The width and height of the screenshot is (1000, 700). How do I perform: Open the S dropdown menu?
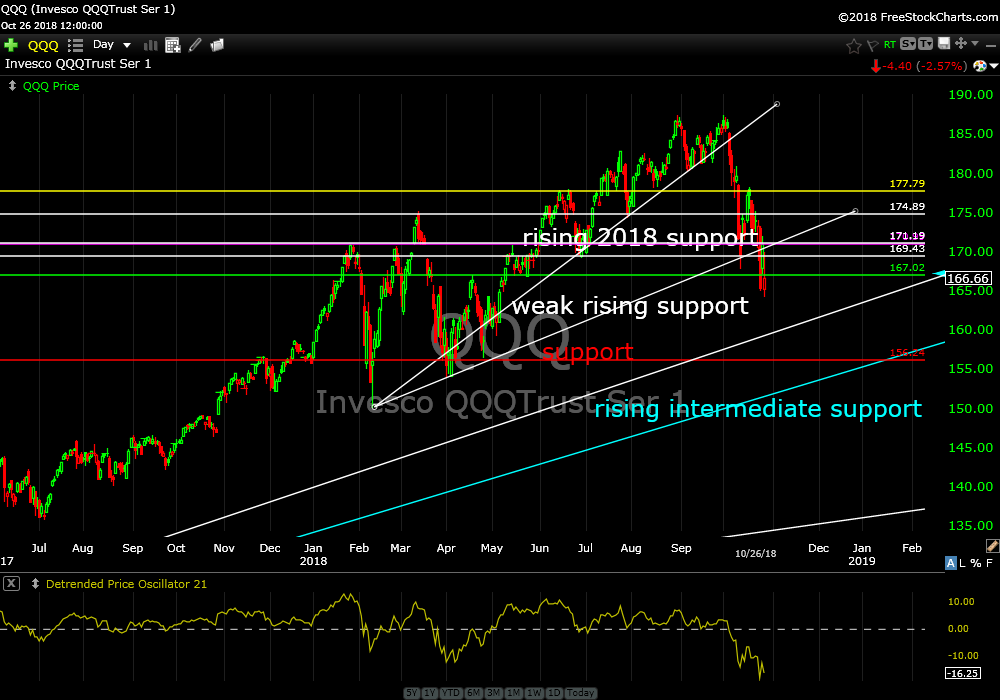pos(908,45)
